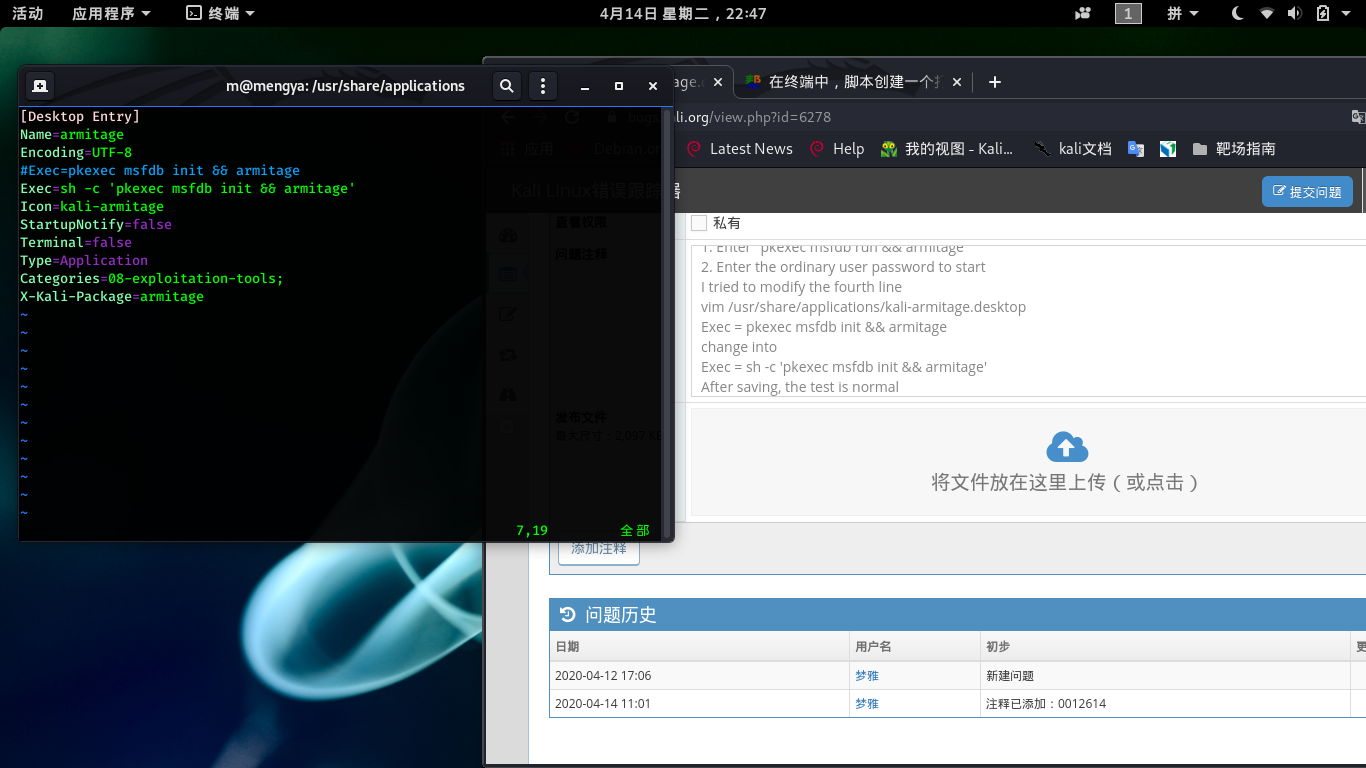Click the screen recorder camera icon
The width and height of the screenshot is (1366, 768).
pyautogui.click(x=1083, y=13)
